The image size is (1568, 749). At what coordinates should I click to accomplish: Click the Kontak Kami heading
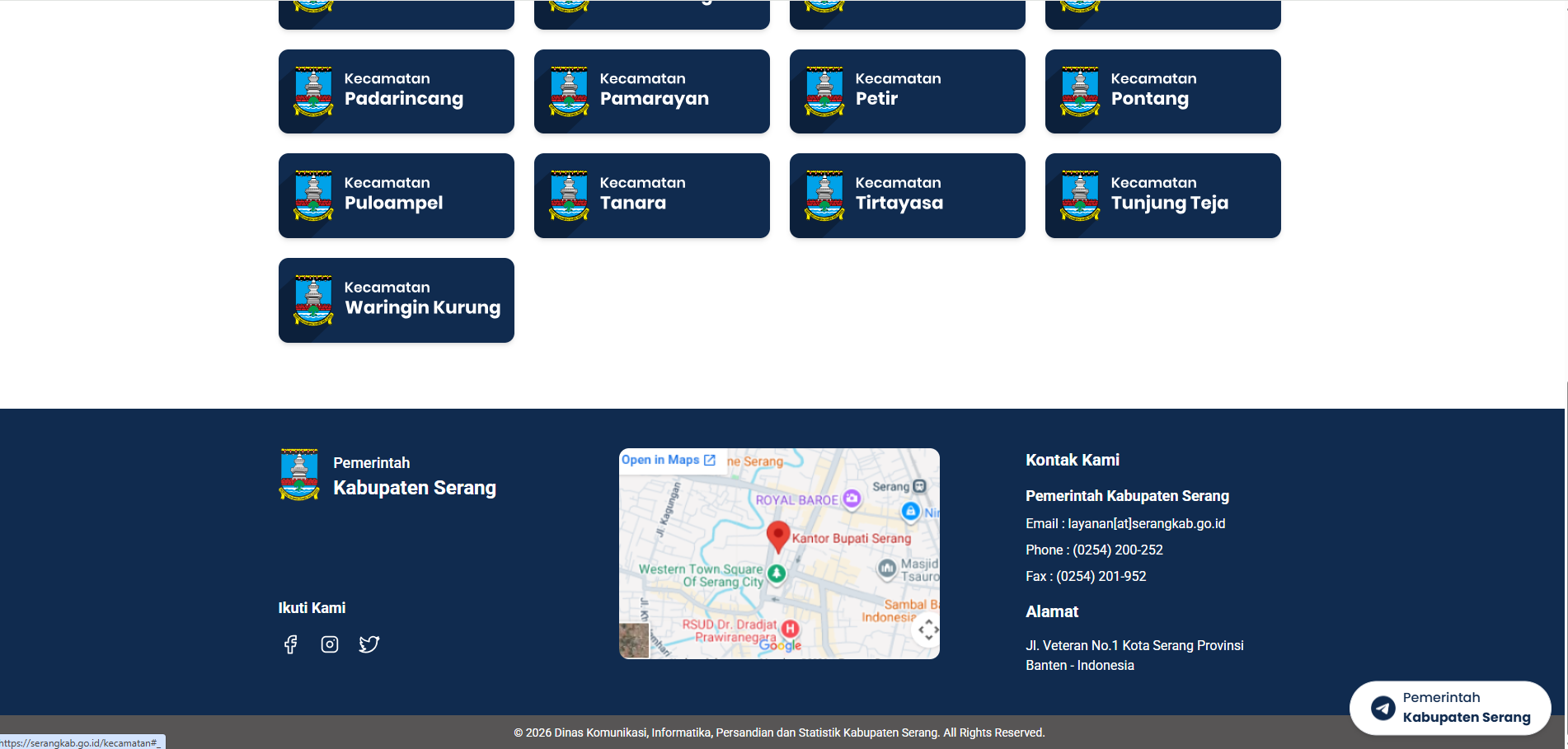coord(1073,460)
